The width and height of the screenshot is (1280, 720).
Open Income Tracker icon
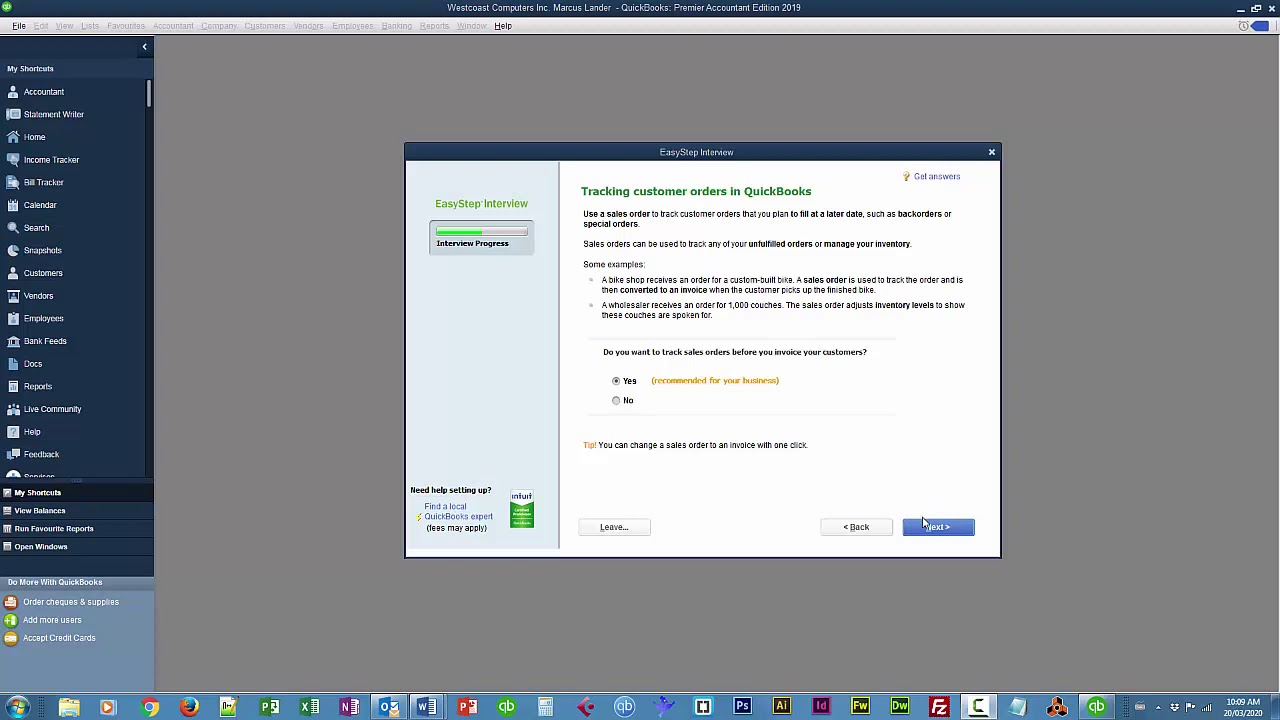(x=12, y=160)
